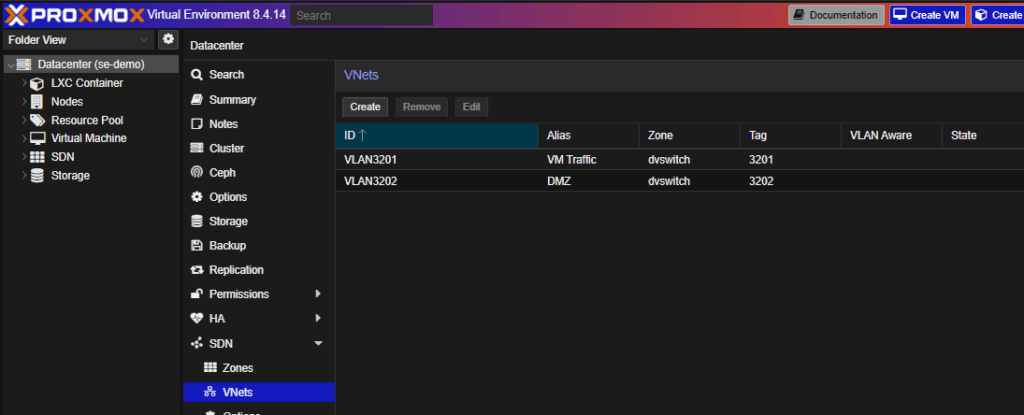Click the Replication retweet icon
This screenshot has height=415, width=1024.
coord(197,270)
